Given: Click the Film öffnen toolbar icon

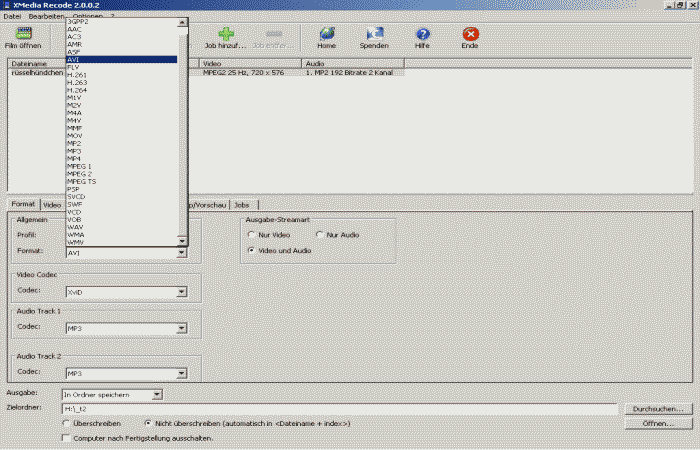Looking at the screenshot, I should coord(24,35).
